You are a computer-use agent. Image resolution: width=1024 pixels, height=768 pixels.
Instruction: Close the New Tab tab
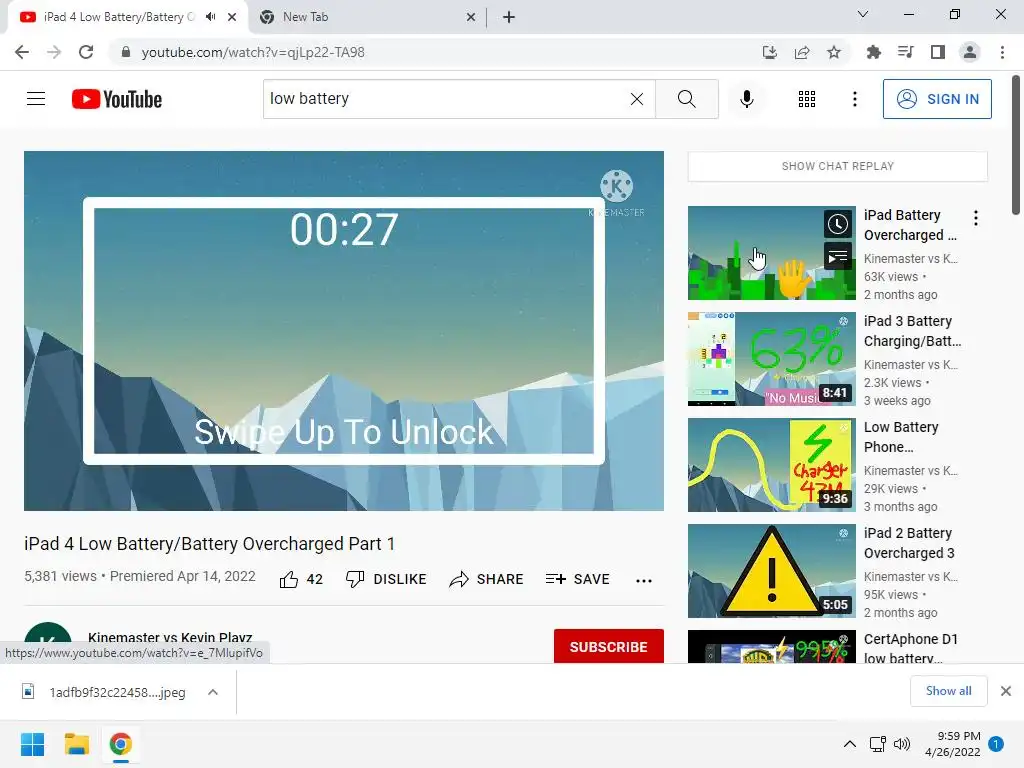click(x=470, y=17)
